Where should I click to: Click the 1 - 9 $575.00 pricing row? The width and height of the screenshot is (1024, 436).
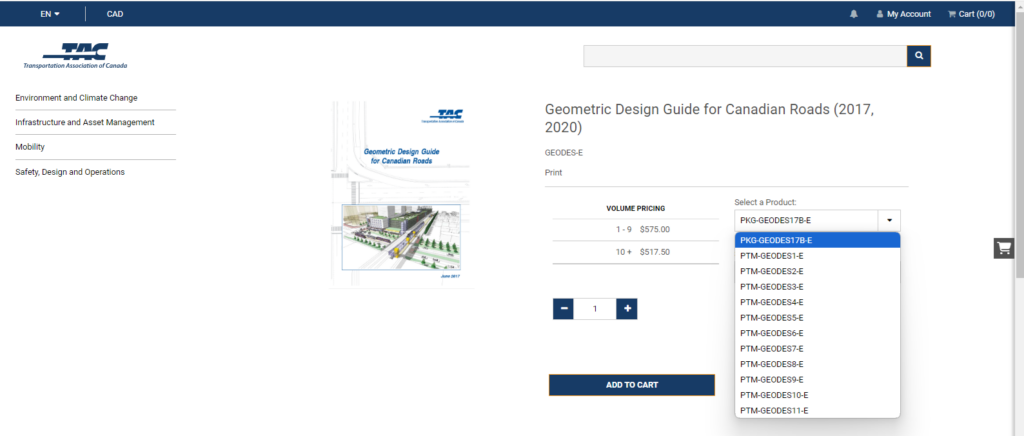pos(635,230)
